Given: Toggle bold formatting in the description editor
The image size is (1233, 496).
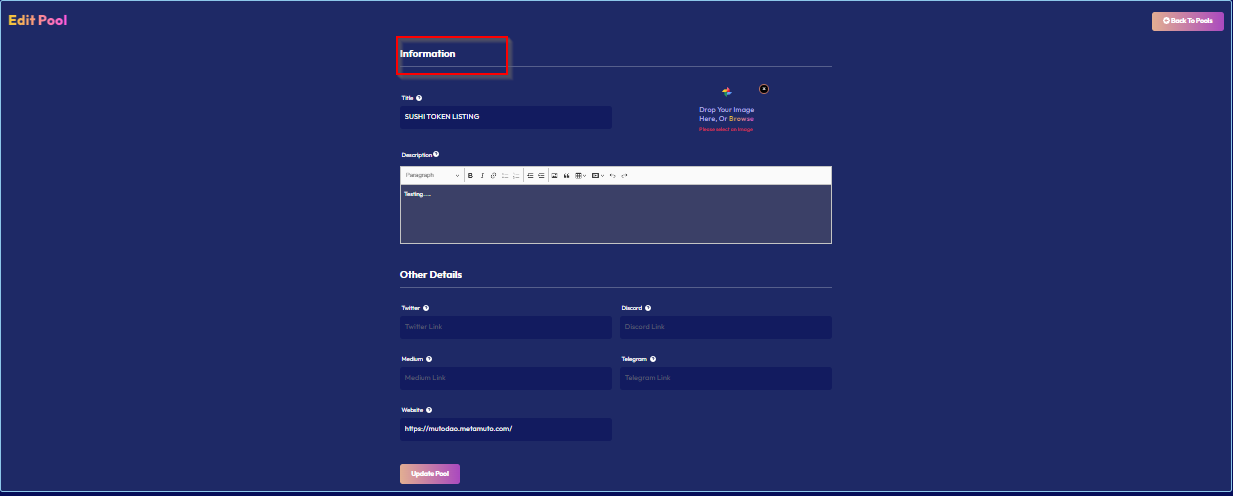Looking at the screenshot, I should click(x=470, y=175).
